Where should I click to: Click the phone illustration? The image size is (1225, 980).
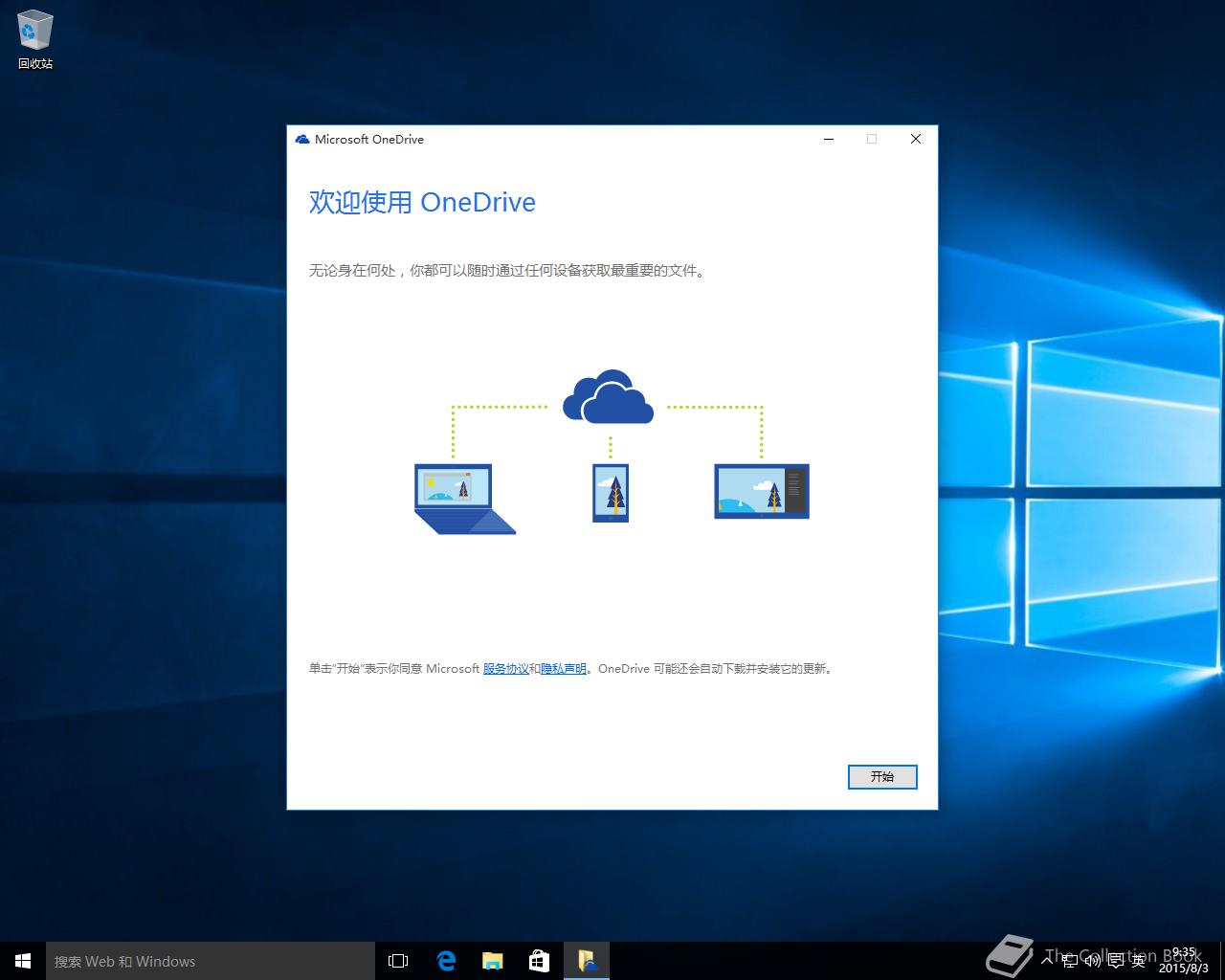[x=611, y=493]
